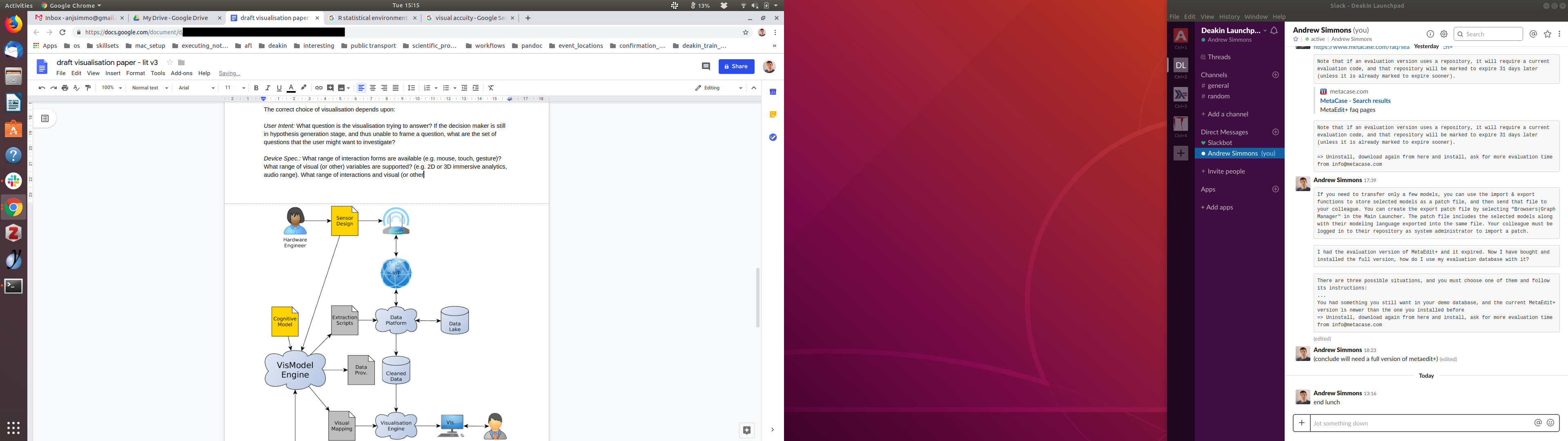The image size is (1568, 441).
Task: Click the clear formatting icon
Action: 491,88
